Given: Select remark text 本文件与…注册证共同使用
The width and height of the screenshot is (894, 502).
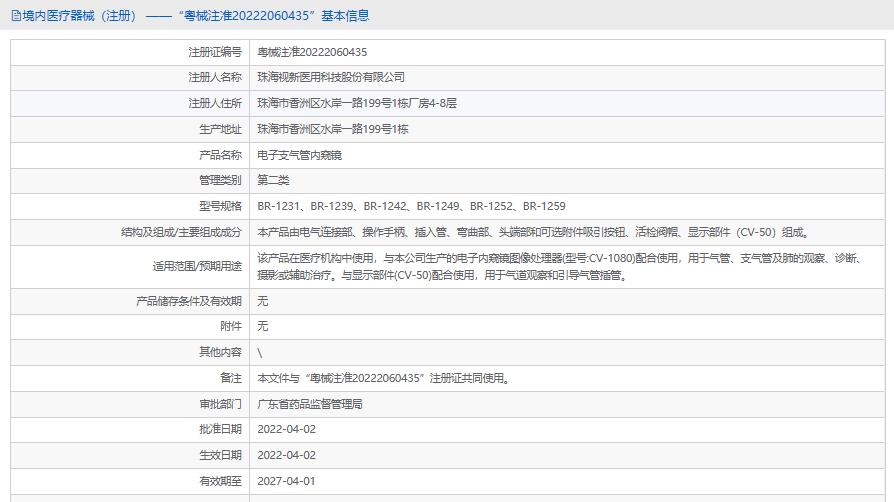Looking at the screenshot, I should click(383, 378).
